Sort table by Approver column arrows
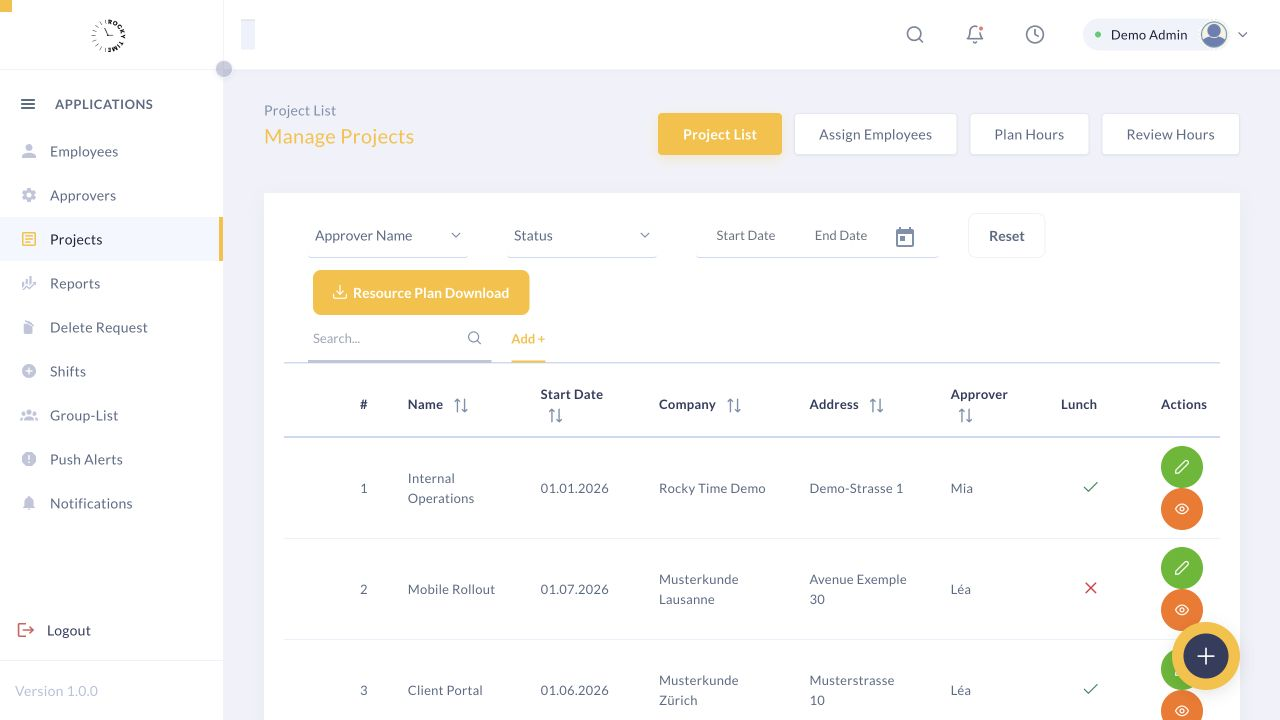The height and width of the screenshot is (720, 1280). tap(965, 415)
